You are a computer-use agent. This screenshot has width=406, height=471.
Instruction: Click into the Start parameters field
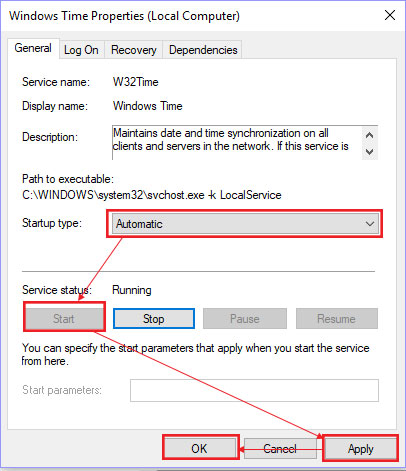click(254, 390)
